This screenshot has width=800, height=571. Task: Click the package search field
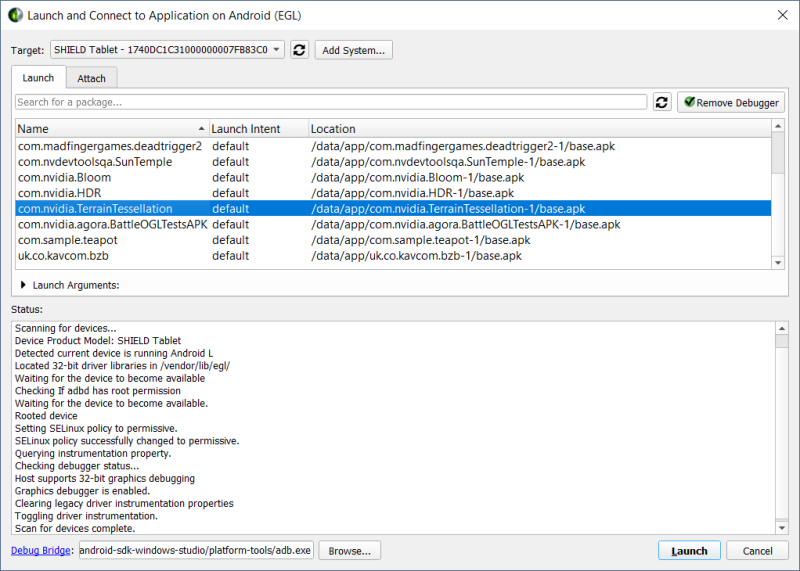tap(330, 102)
